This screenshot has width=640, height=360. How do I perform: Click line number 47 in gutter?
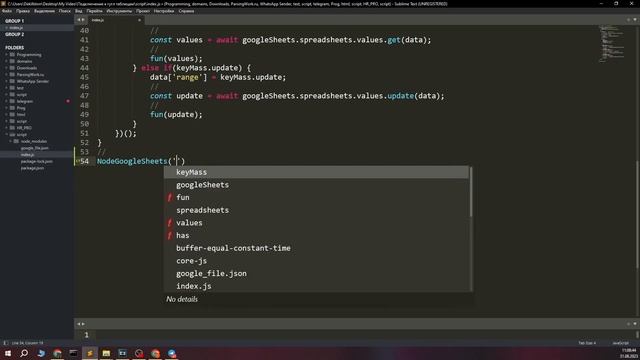point(84,96)
